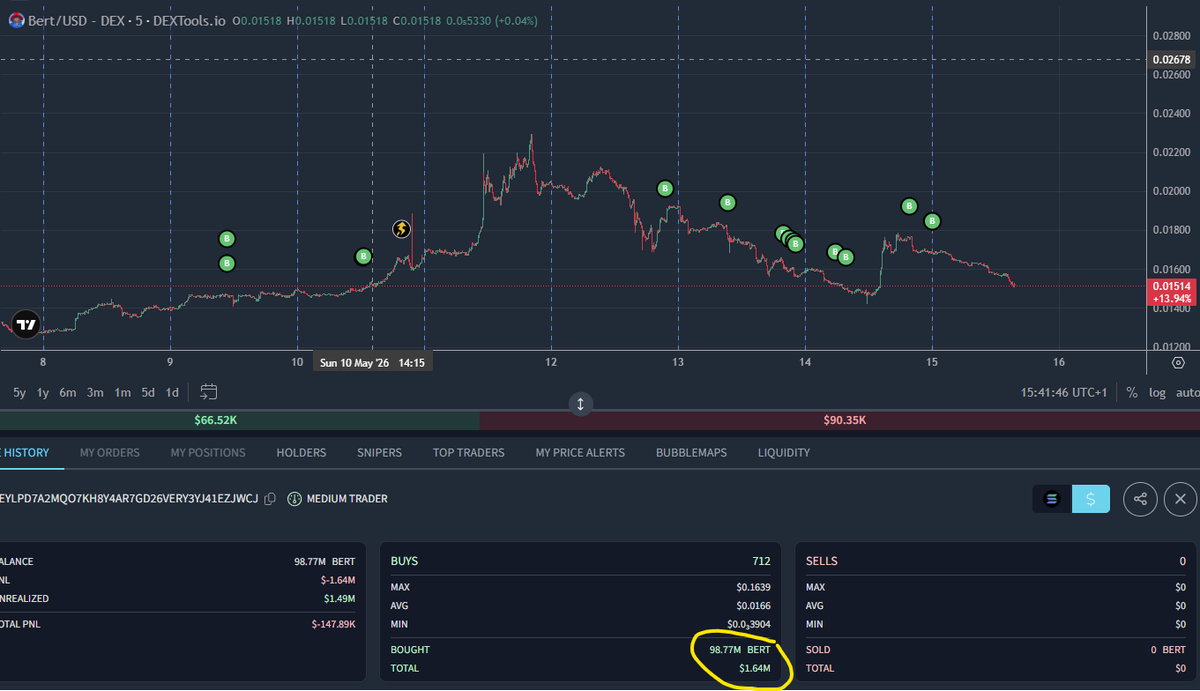
Task: Click the buys MAX value $0.1639
Action: point(753,587)
